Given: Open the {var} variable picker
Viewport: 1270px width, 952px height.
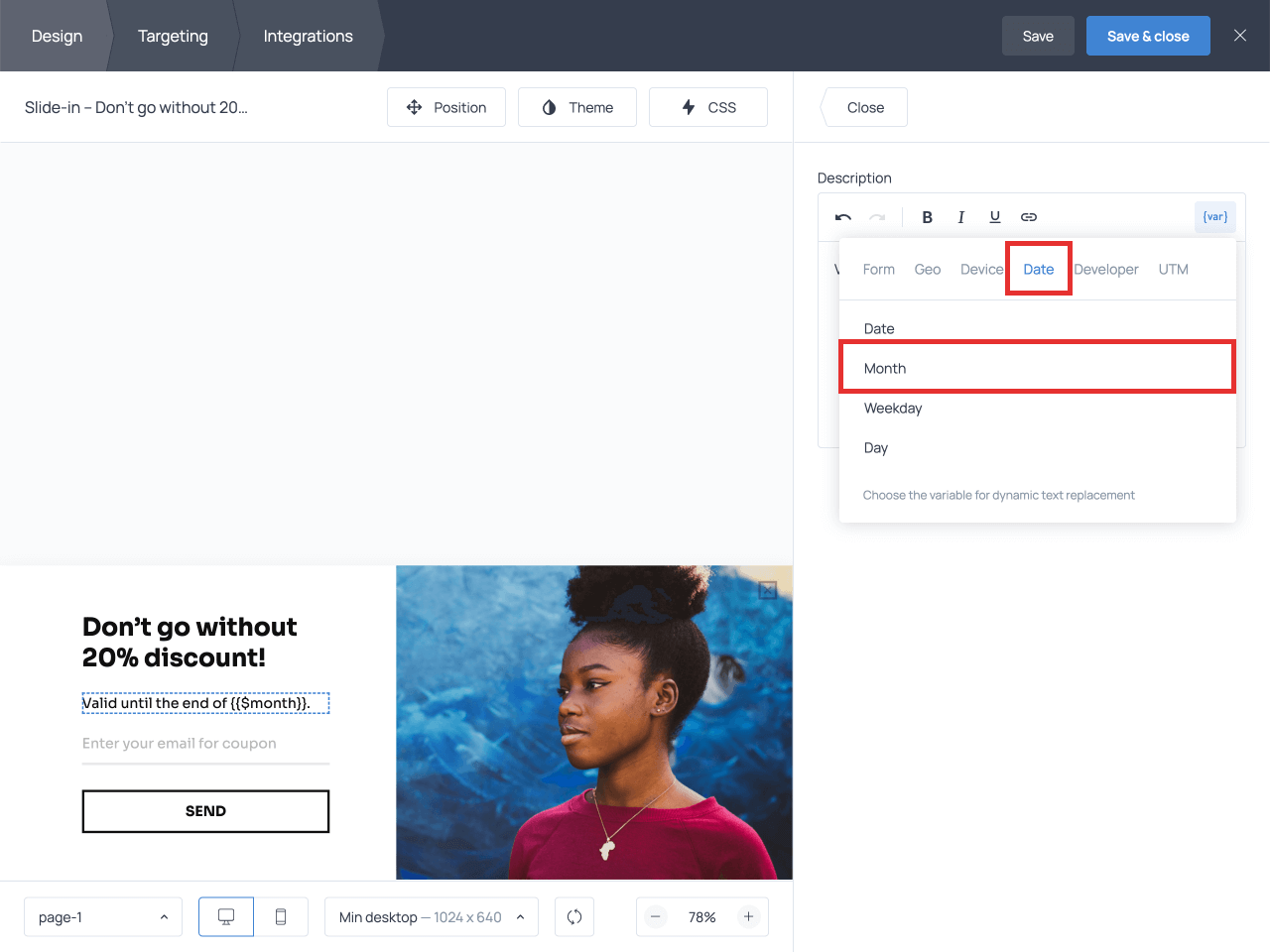Looking at the screenshot, I should [x=1214, y=217].
